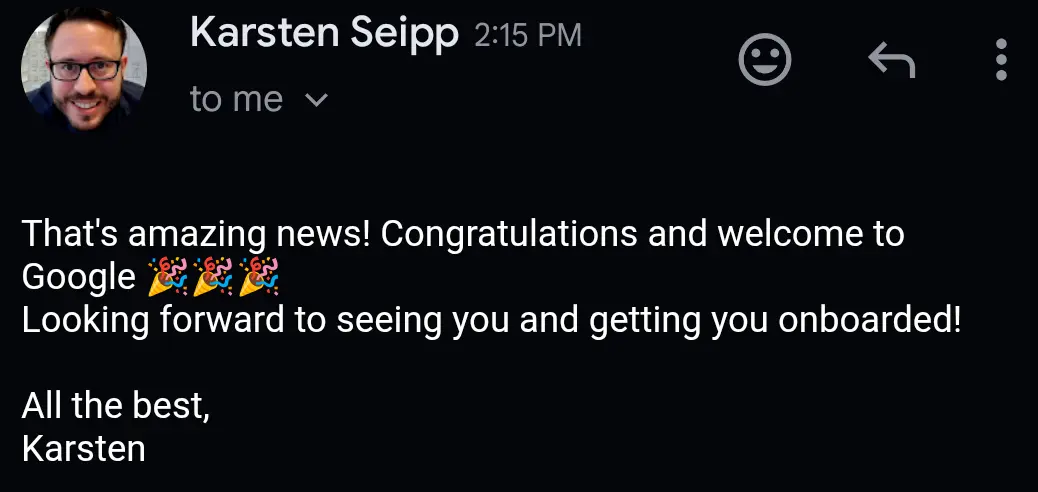Click the middle party popper emoji
The image size is (1038, 492).
tap(213, 277)
